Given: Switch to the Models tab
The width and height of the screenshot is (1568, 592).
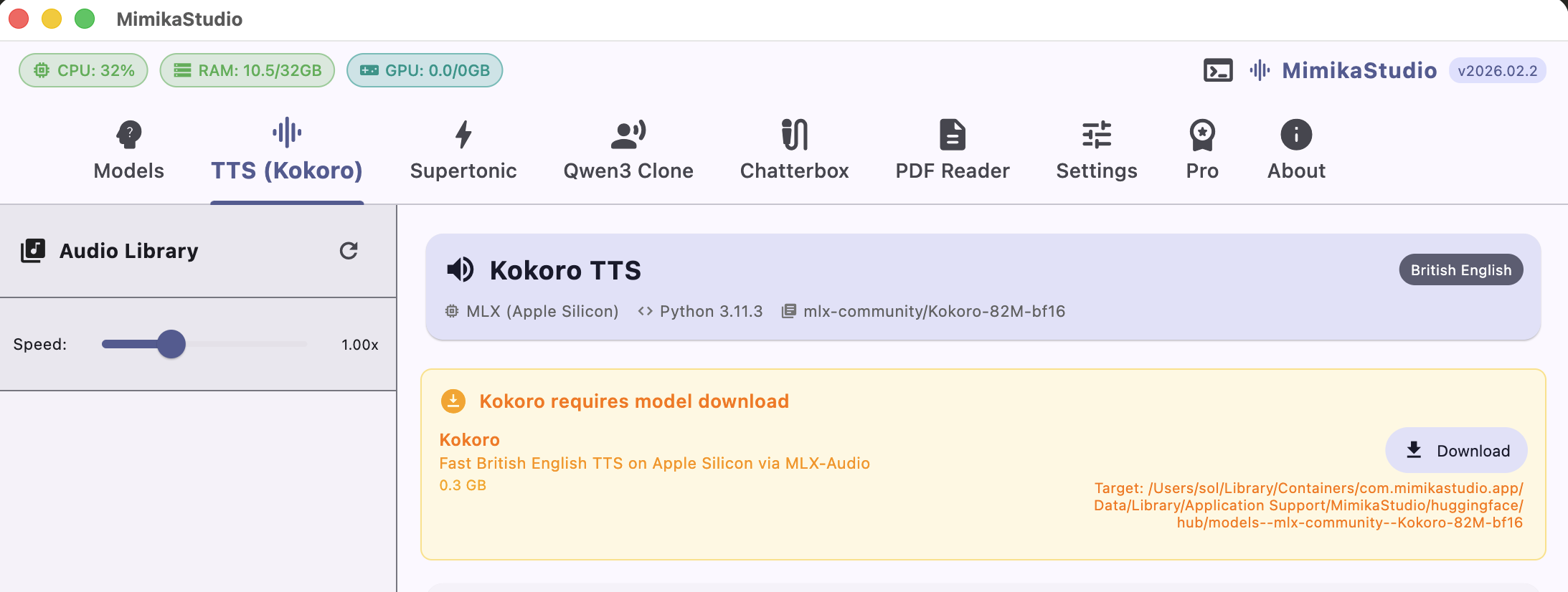Looking at the screenshot, I should [128, 151].
